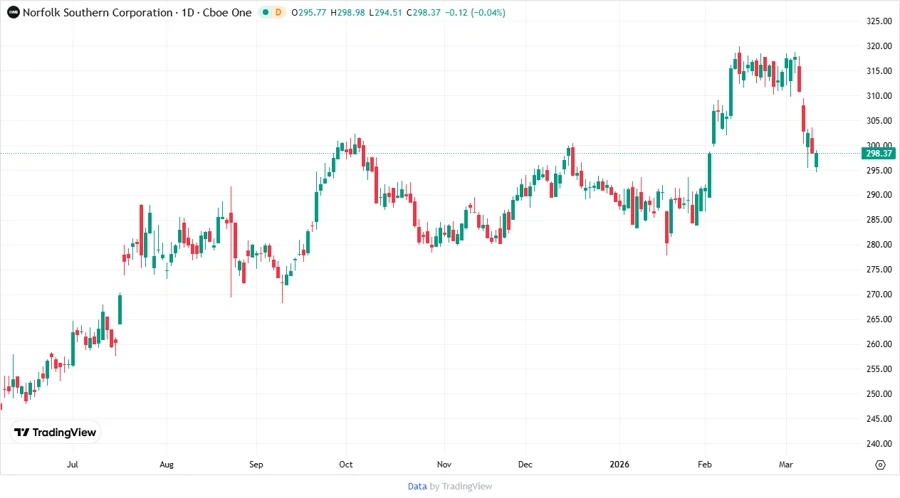
Task: Click the 'by TradingView' attribution text
Action: pos(461,486)
